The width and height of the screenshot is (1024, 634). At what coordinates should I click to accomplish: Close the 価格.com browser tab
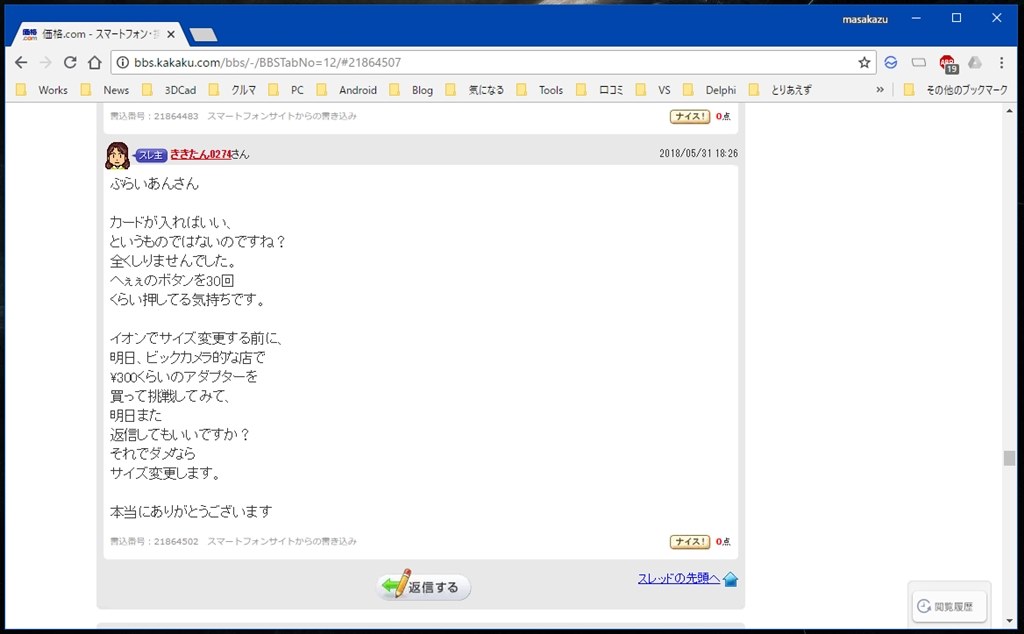(x=171, y=34)
